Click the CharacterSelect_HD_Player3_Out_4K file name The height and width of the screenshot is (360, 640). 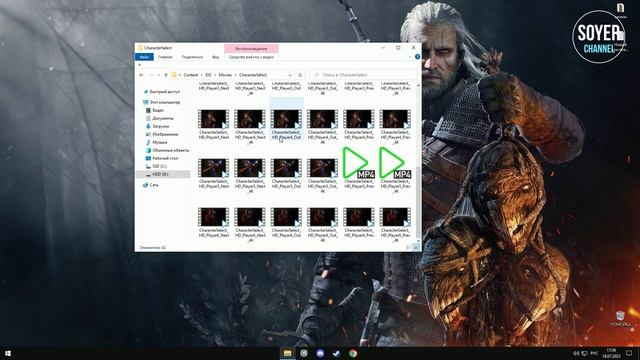[x=322, y=88]
